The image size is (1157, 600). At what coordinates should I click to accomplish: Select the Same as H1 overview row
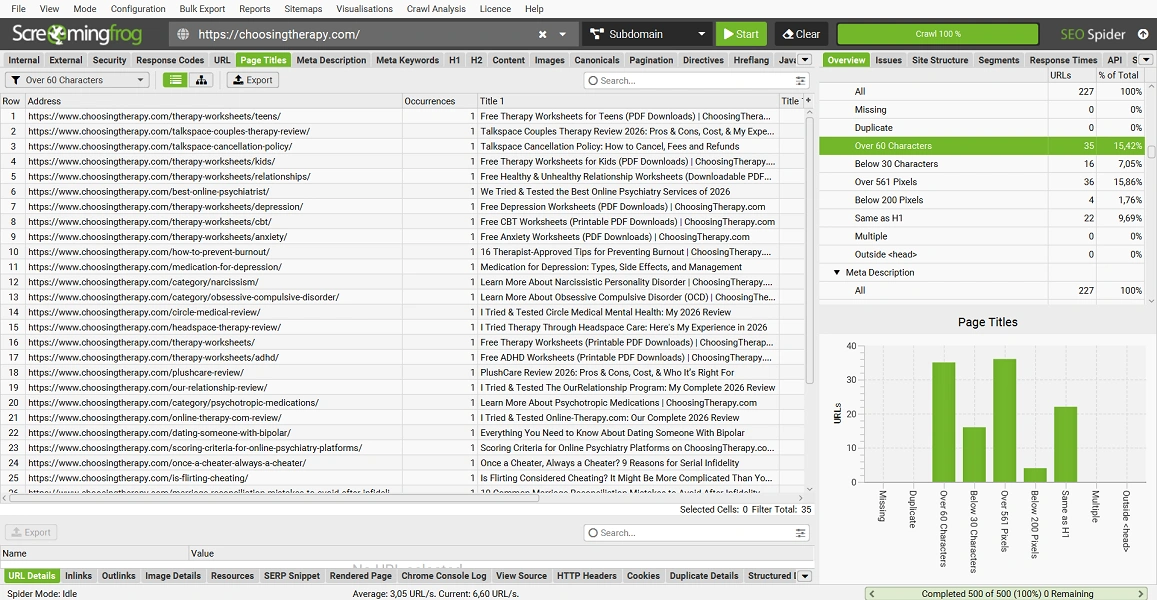tap(983, 218)
